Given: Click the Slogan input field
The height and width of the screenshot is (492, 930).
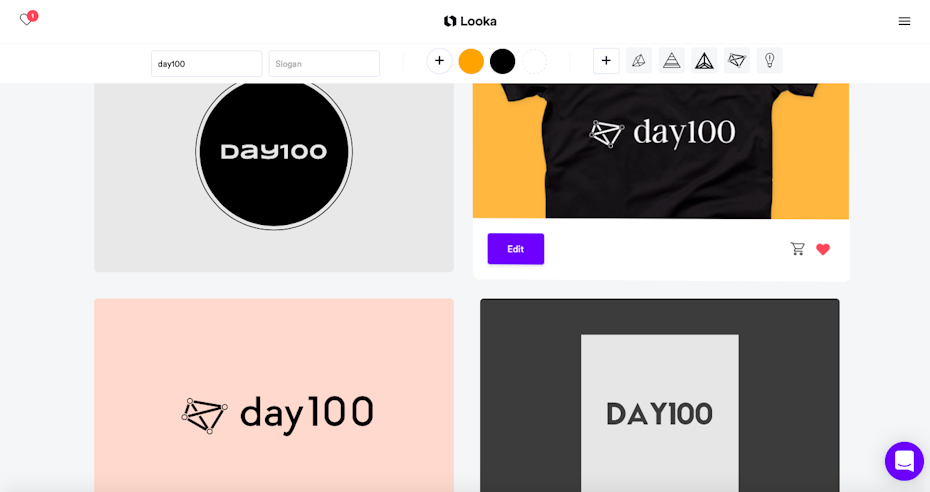Looking at the screenshot, I should coord(324,63).
